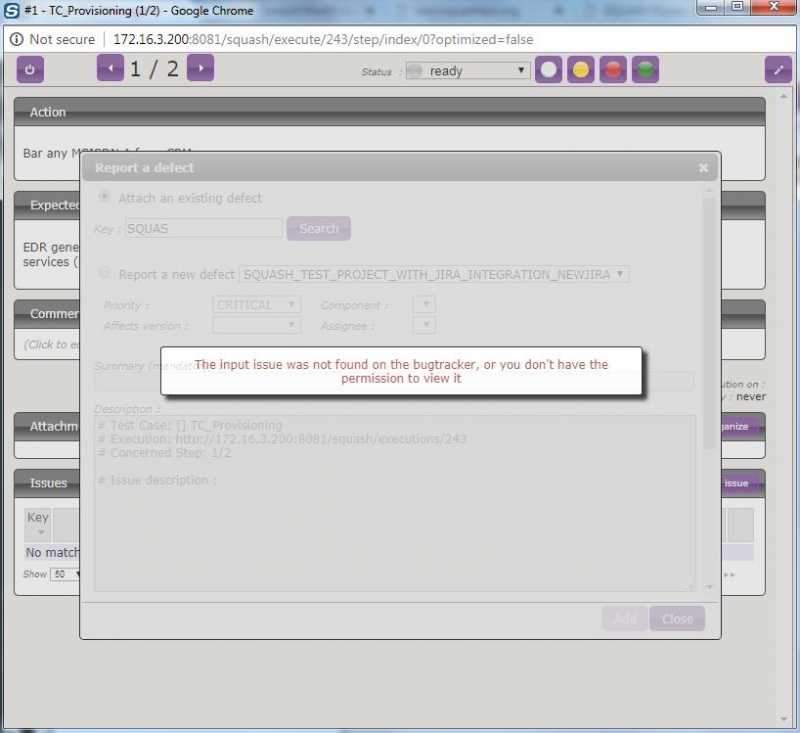The width and height of the screenshot is (800, 733).
Task: Click the Close button in dialog
Action: click(677, 619)
